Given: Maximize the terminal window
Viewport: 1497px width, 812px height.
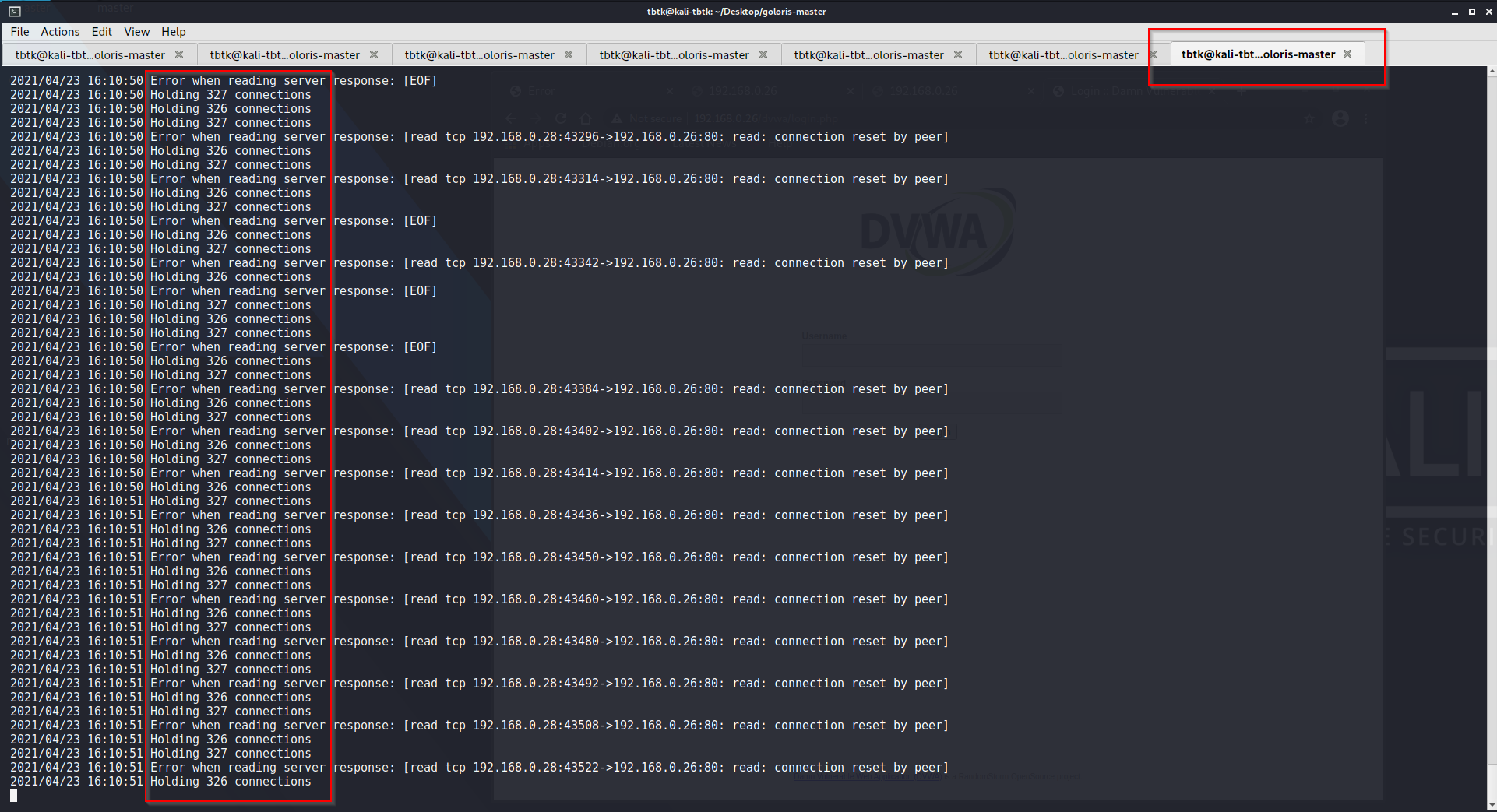Looking at the screenshot, I should point(1472,12).
